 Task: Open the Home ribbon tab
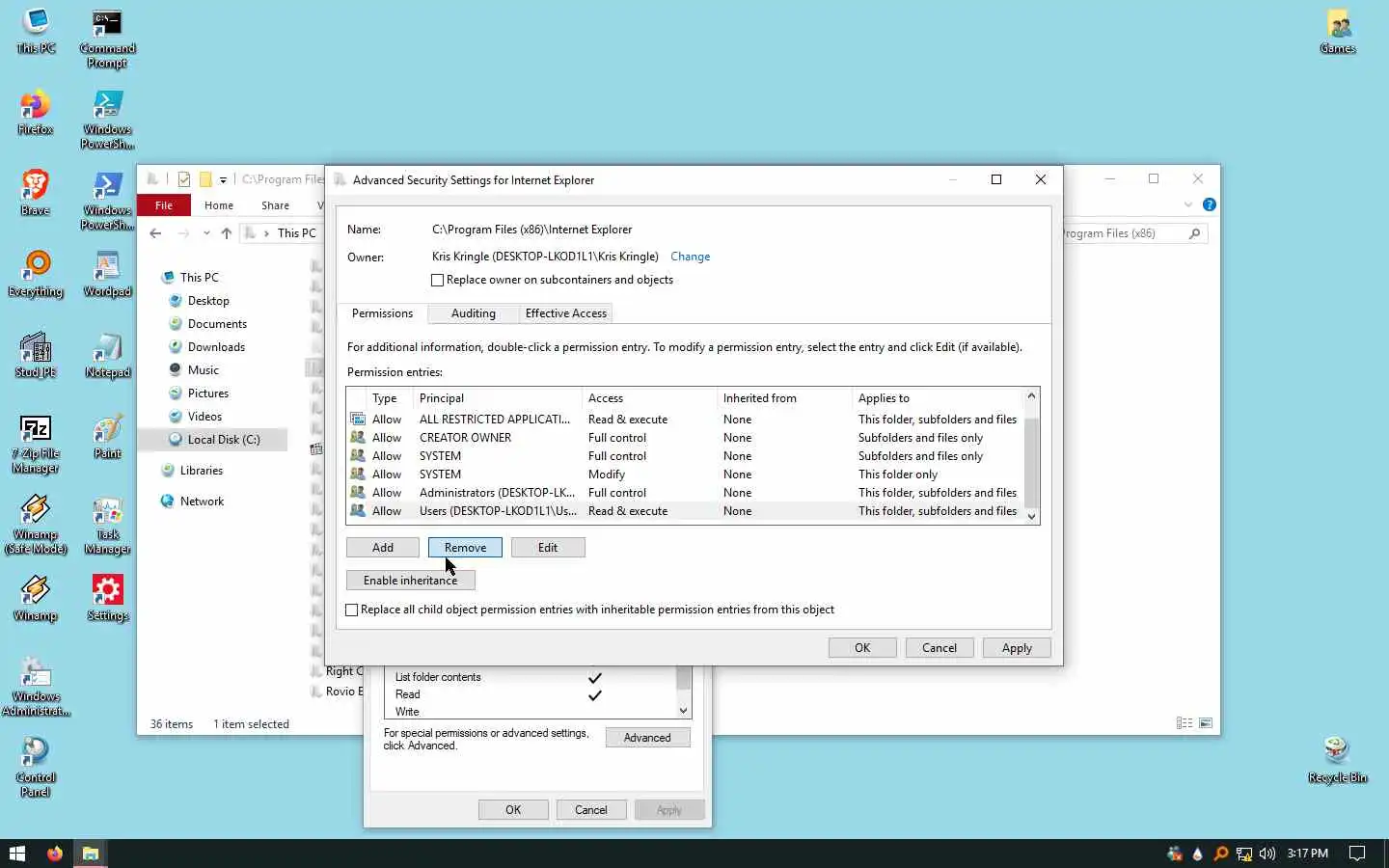click(219, 205)
